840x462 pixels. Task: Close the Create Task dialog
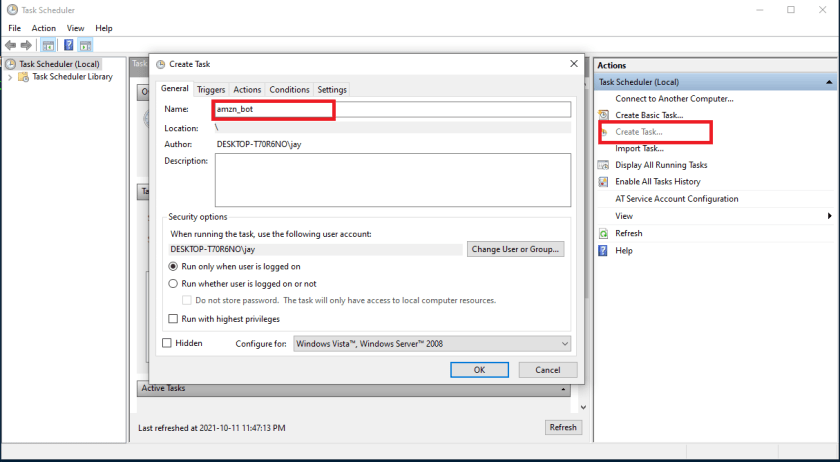pos(574,64)
